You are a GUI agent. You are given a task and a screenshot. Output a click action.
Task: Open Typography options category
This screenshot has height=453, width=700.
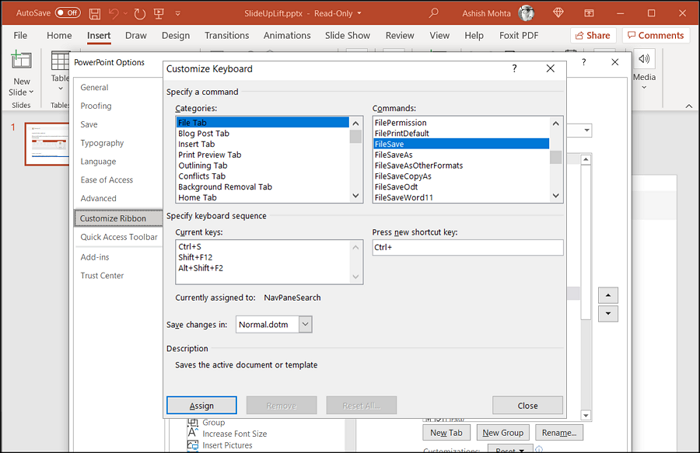coord(102,143)
